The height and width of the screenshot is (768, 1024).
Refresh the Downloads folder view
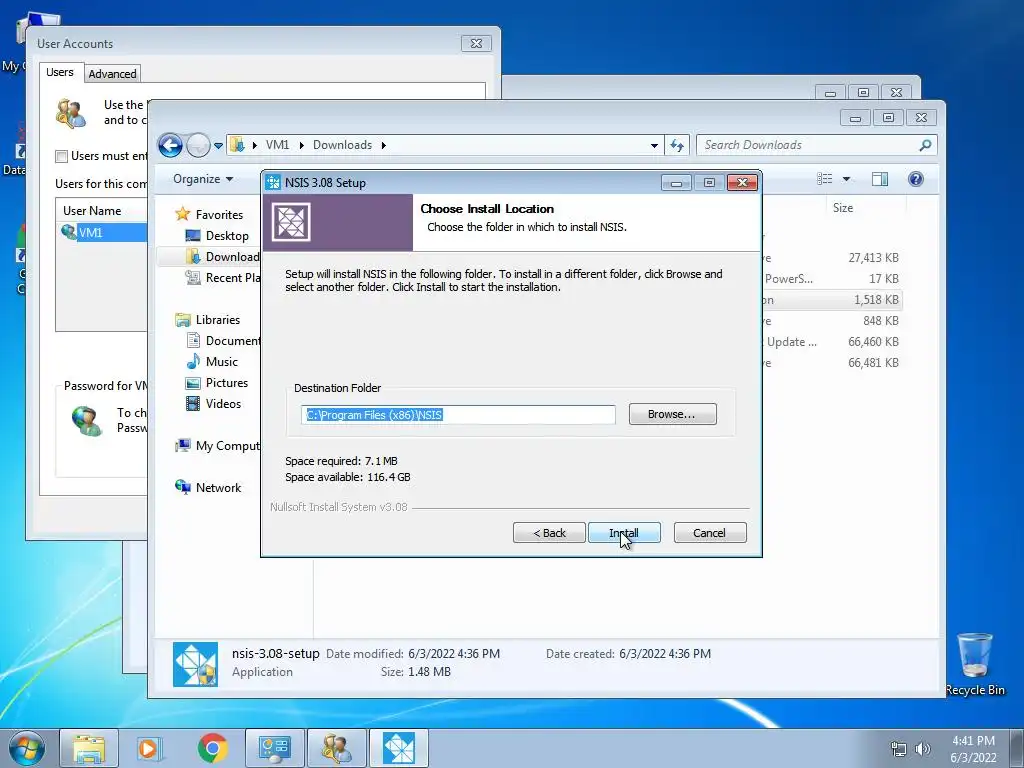[x=677, y=146]
